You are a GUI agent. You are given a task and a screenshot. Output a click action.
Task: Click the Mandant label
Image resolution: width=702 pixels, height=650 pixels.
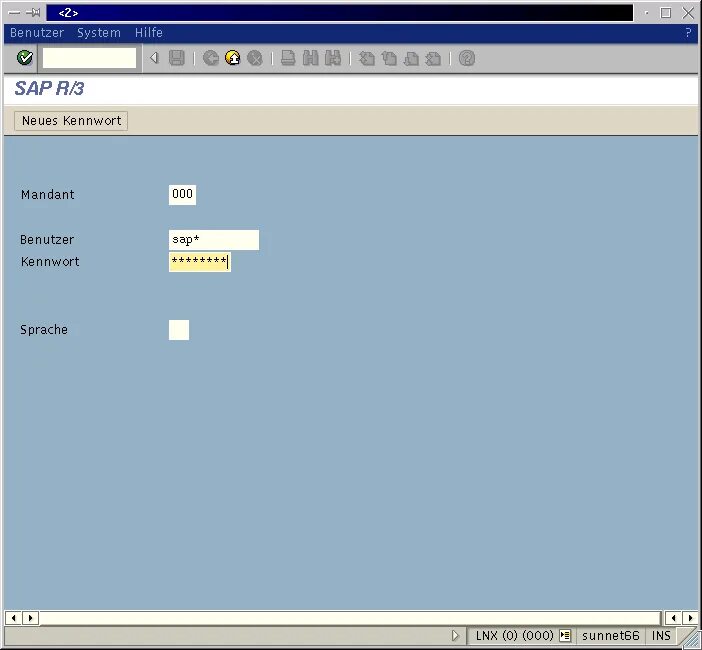pyautogui.click(x=47, y=195)
